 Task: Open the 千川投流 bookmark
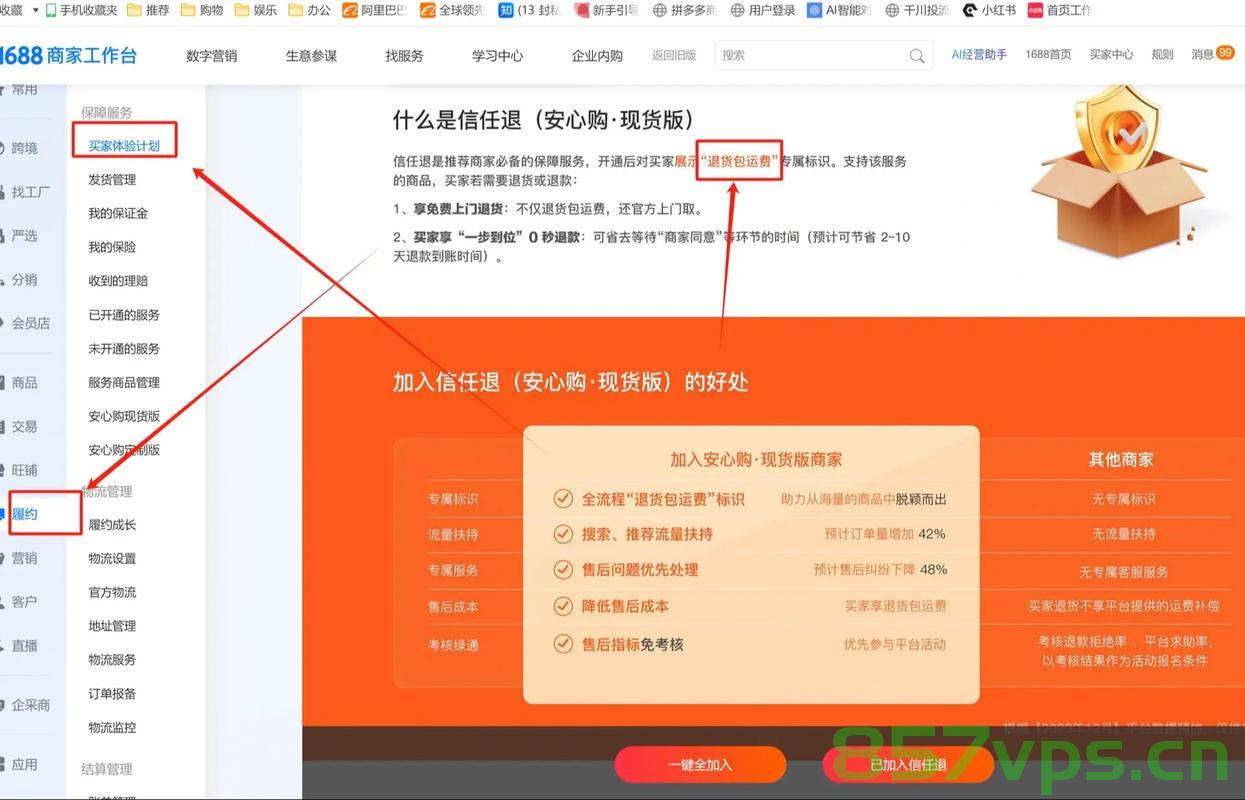917,10
